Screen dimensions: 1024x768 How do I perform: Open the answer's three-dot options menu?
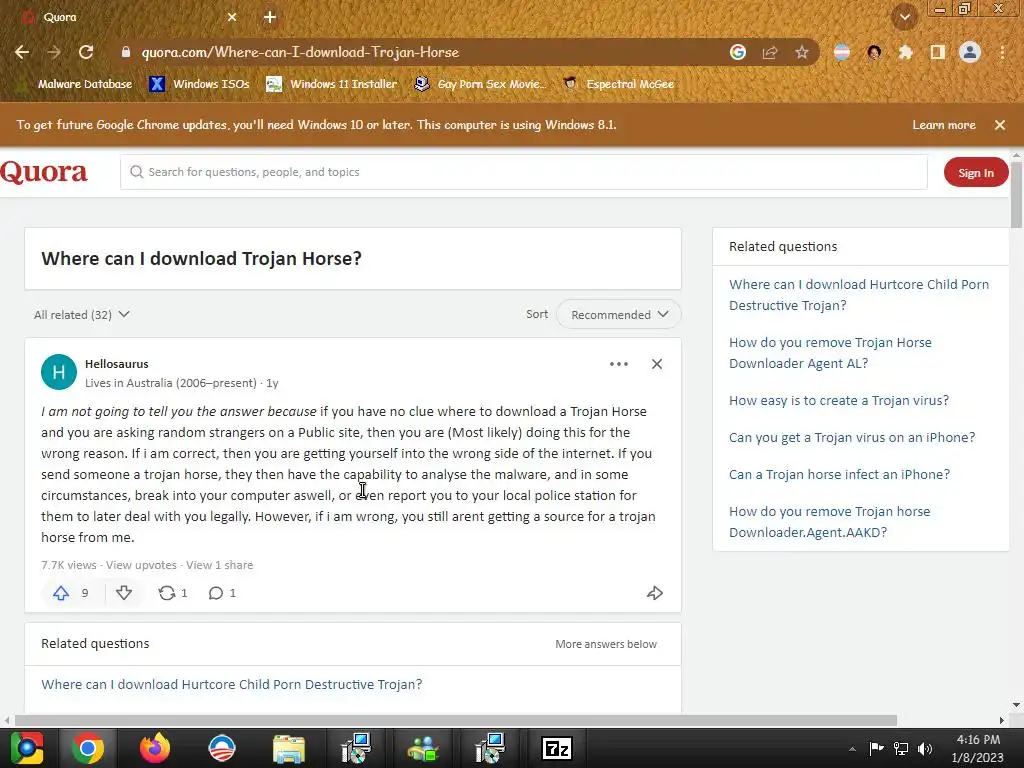click(x=618, y=364)
